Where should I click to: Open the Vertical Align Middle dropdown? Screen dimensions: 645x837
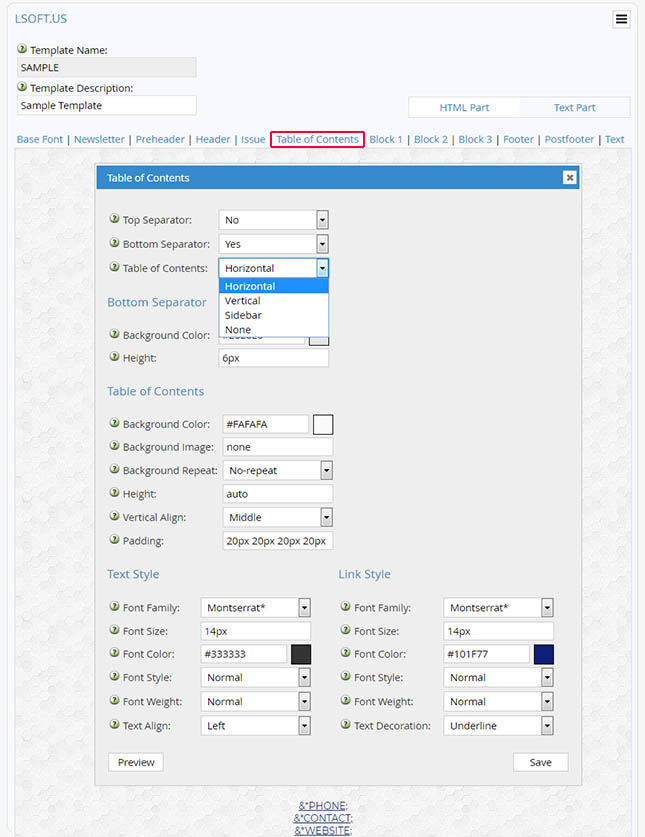278,517
